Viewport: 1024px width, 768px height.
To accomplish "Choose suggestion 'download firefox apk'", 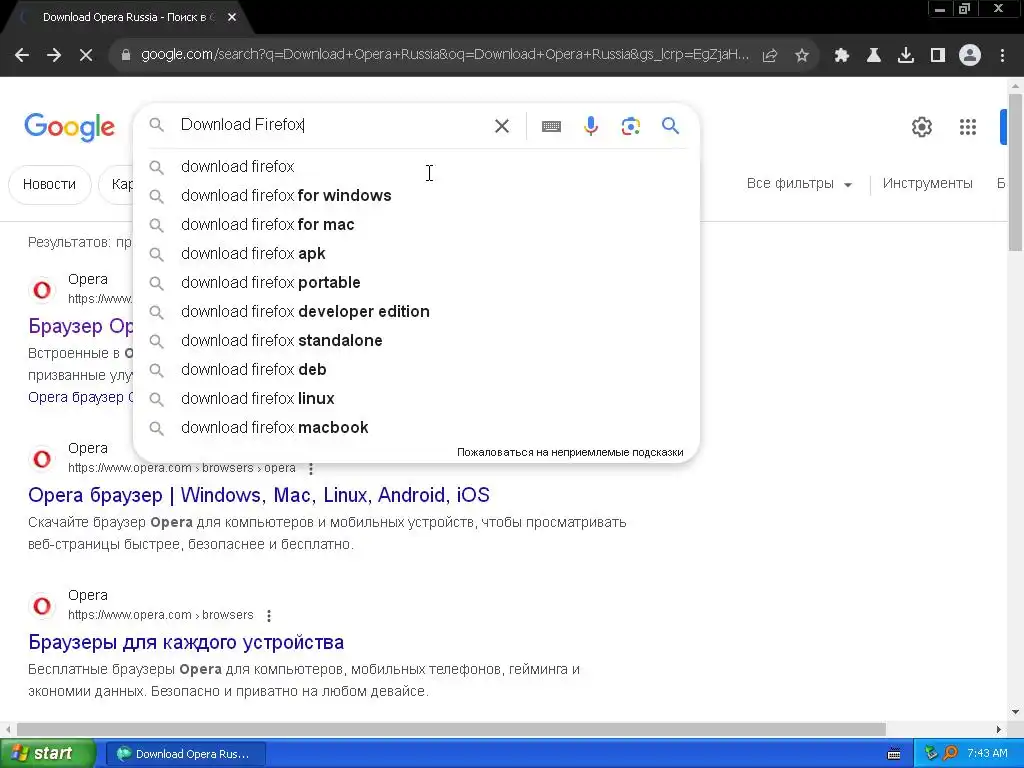I will click(x=416, y=253).
